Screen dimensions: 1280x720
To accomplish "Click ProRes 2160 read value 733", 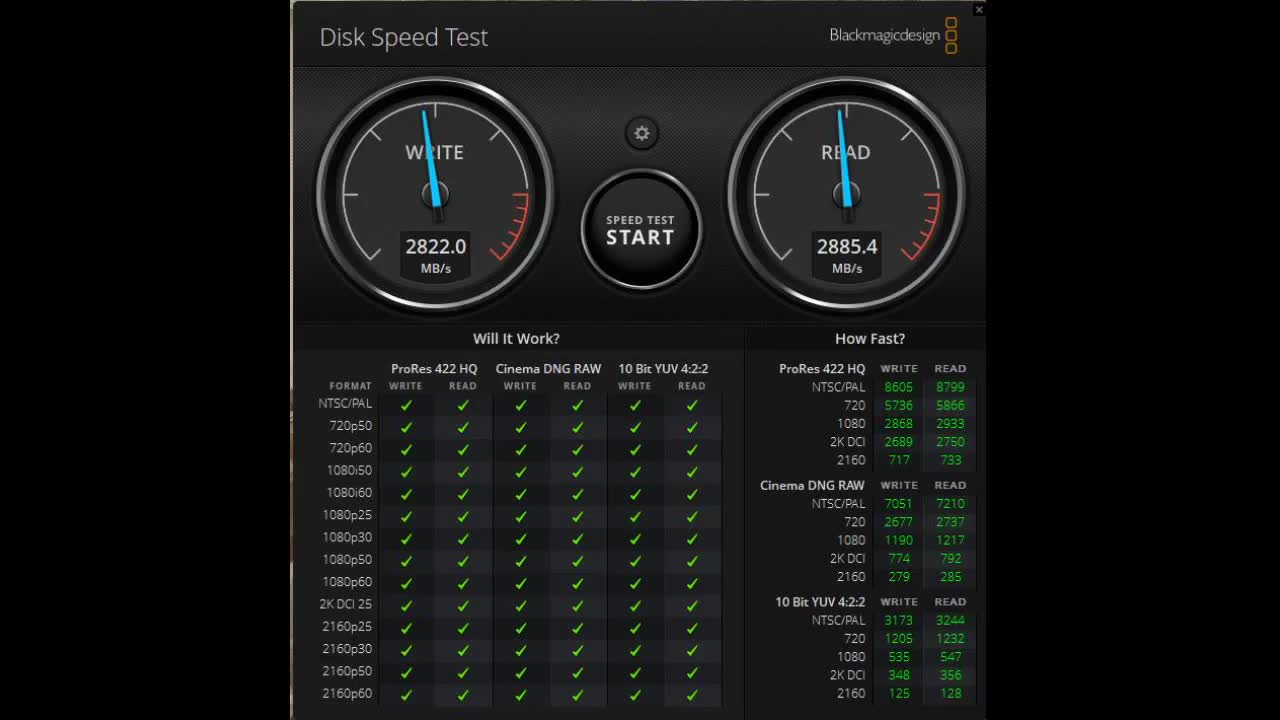I will (x=950, y=460).
